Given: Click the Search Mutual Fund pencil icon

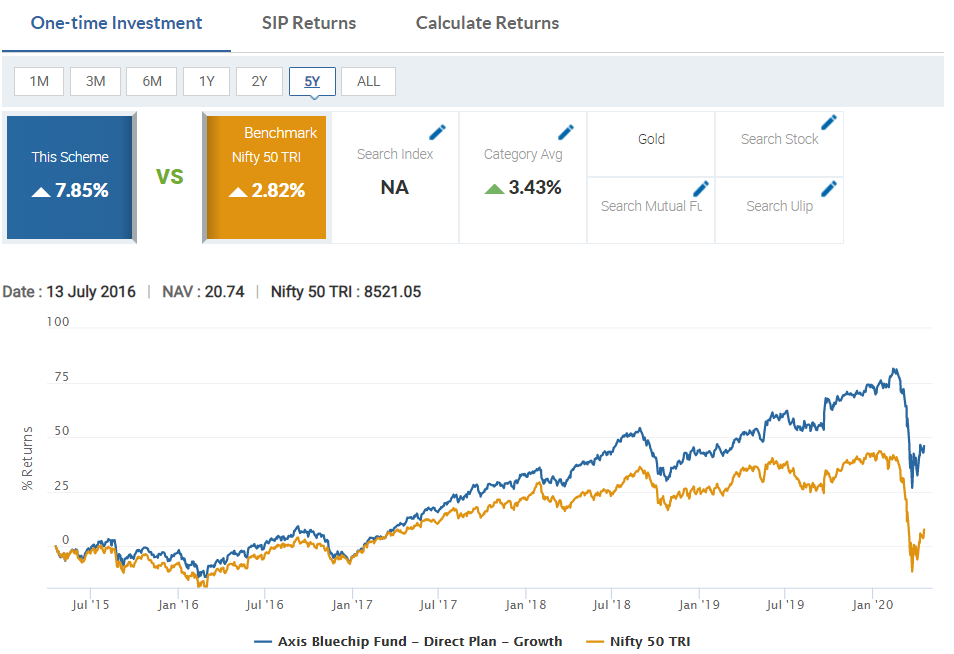Looking at the screenshot, I should click(701, 189).
